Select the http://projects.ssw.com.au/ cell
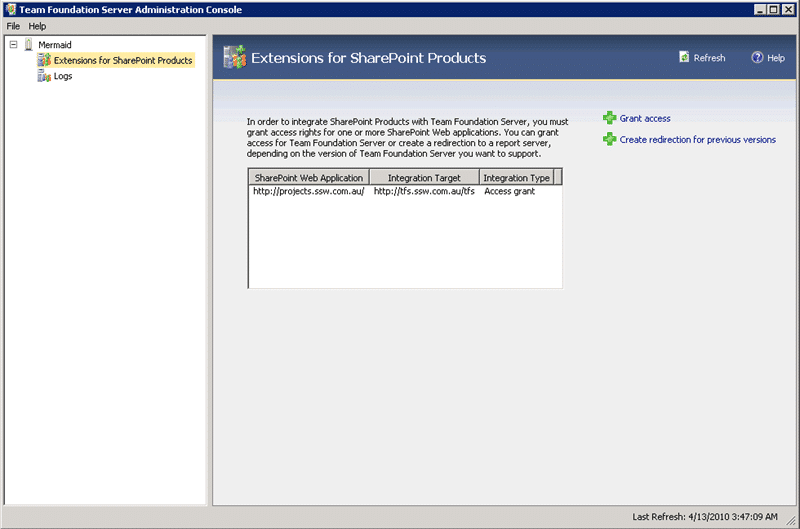The image size is (800, 529). [x=309, y=191]
